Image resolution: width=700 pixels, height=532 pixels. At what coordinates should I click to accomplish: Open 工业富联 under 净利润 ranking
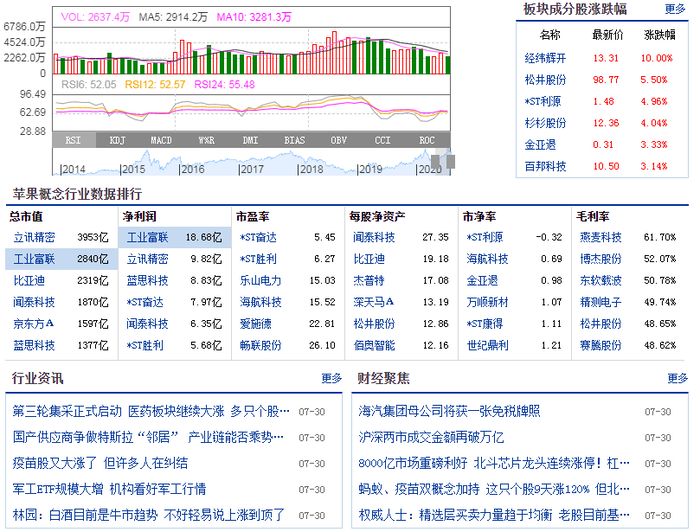(147, 237)
